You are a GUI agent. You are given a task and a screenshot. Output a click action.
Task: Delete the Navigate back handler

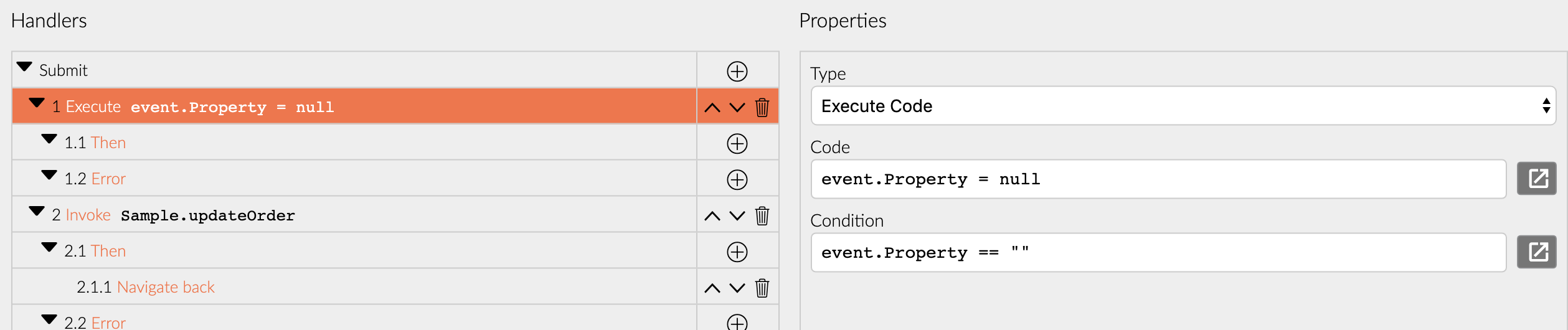coord(762,288)
